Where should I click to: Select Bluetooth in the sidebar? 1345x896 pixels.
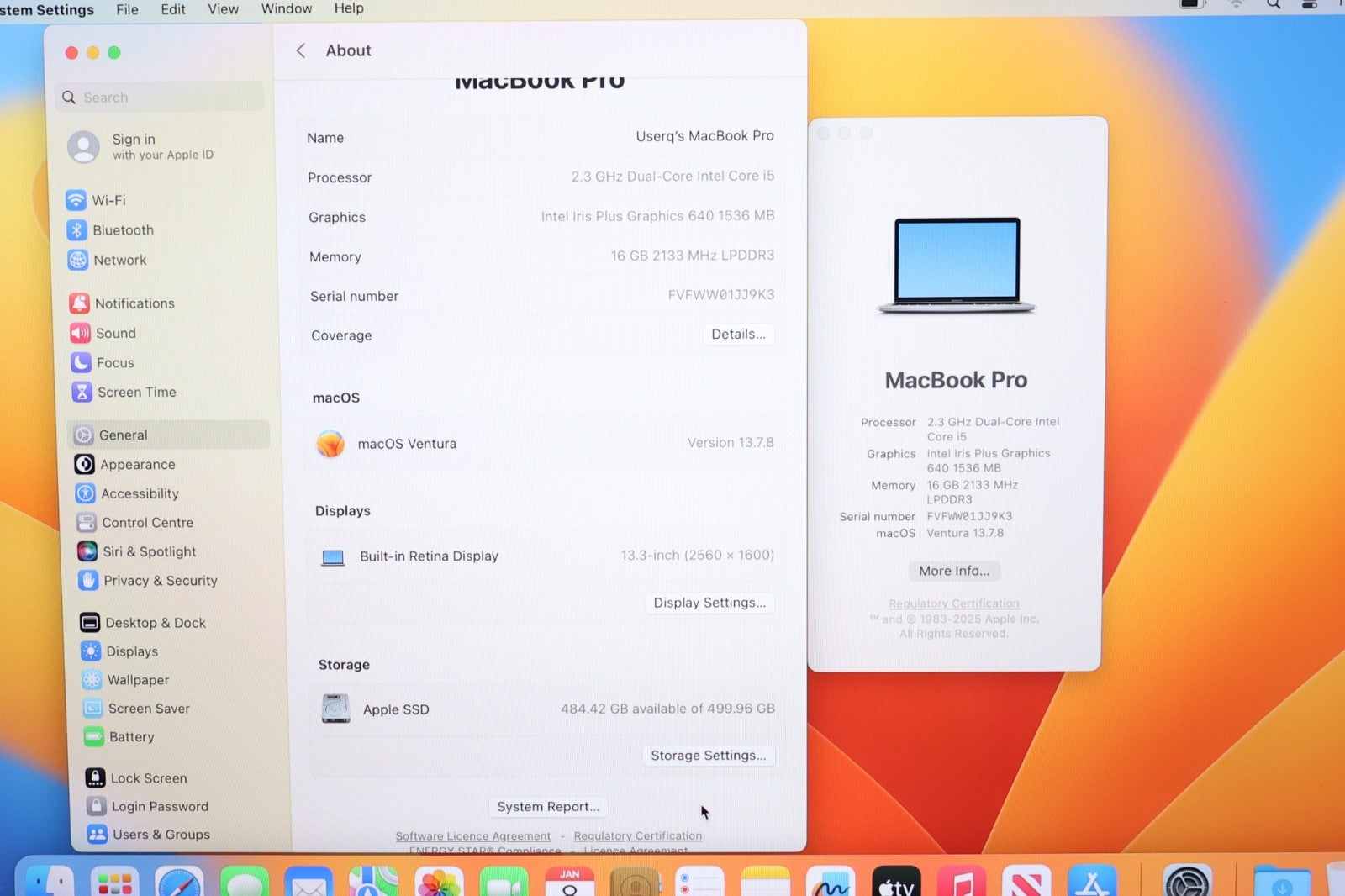(122, 230)
